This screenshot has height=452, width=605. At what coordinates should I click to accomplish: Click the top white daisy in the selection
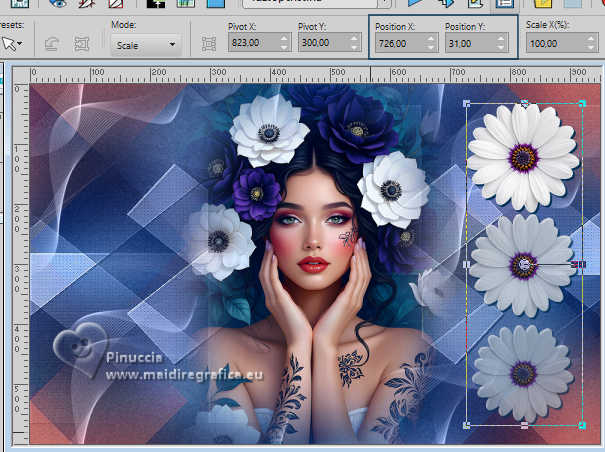click(524, 157)
